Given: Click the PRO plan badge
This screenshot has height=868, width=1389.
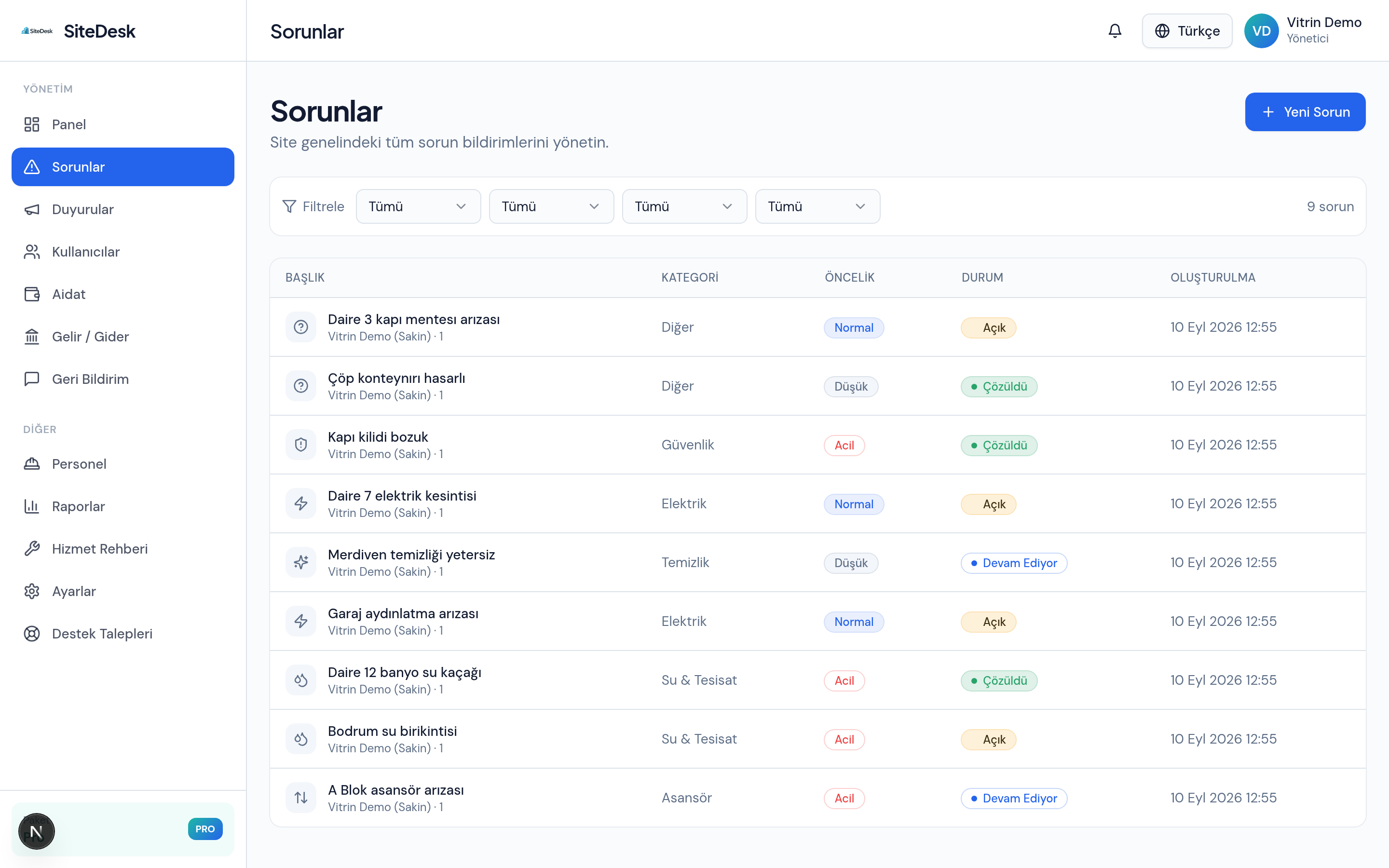Looking at the screenshot, I should point(205,829).
